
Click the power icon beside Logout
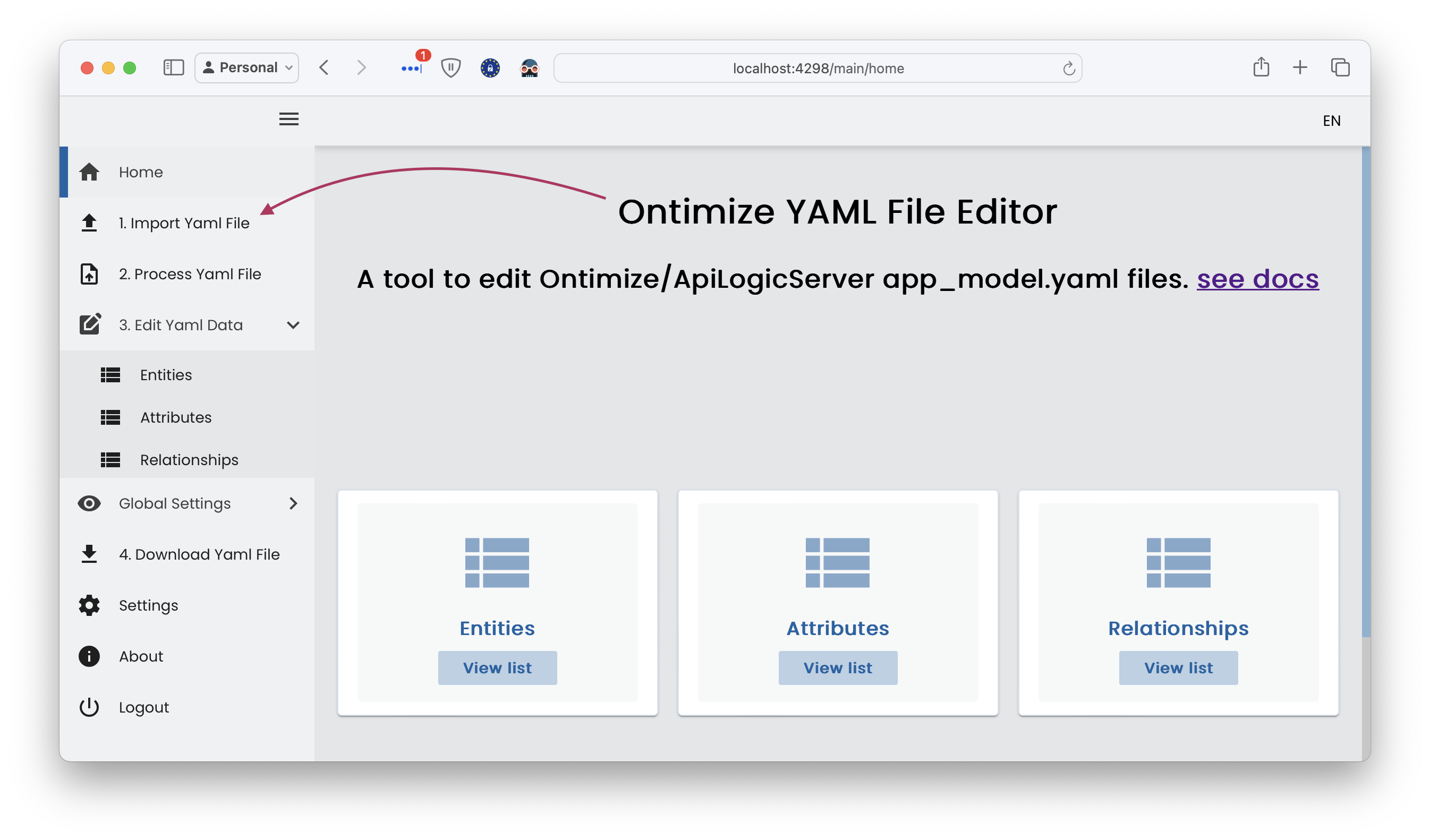[x=89, y=707]
